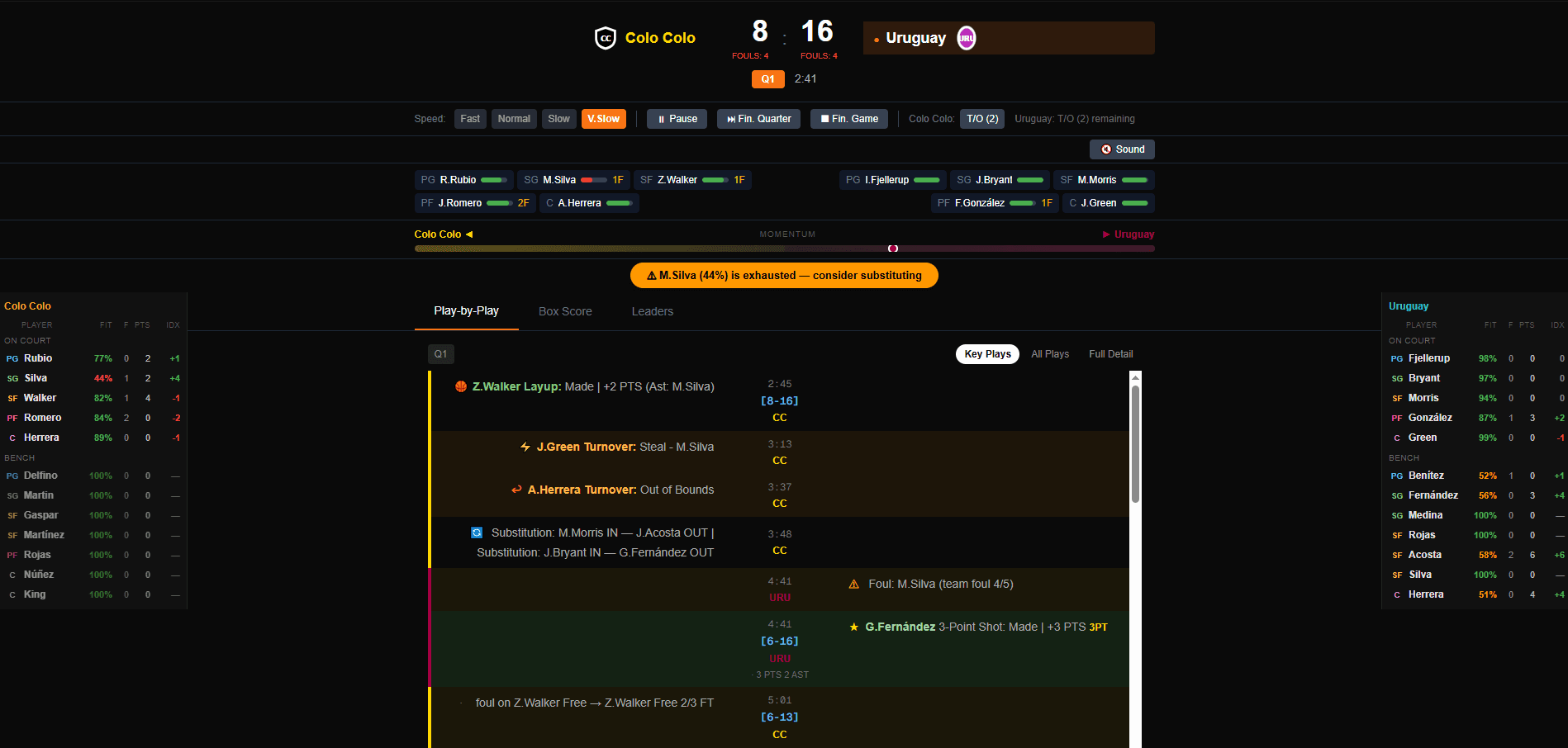Toggle the Sound button
Image resolution: width=1568 pixels, height=748 pixels.
[1122, 149]
